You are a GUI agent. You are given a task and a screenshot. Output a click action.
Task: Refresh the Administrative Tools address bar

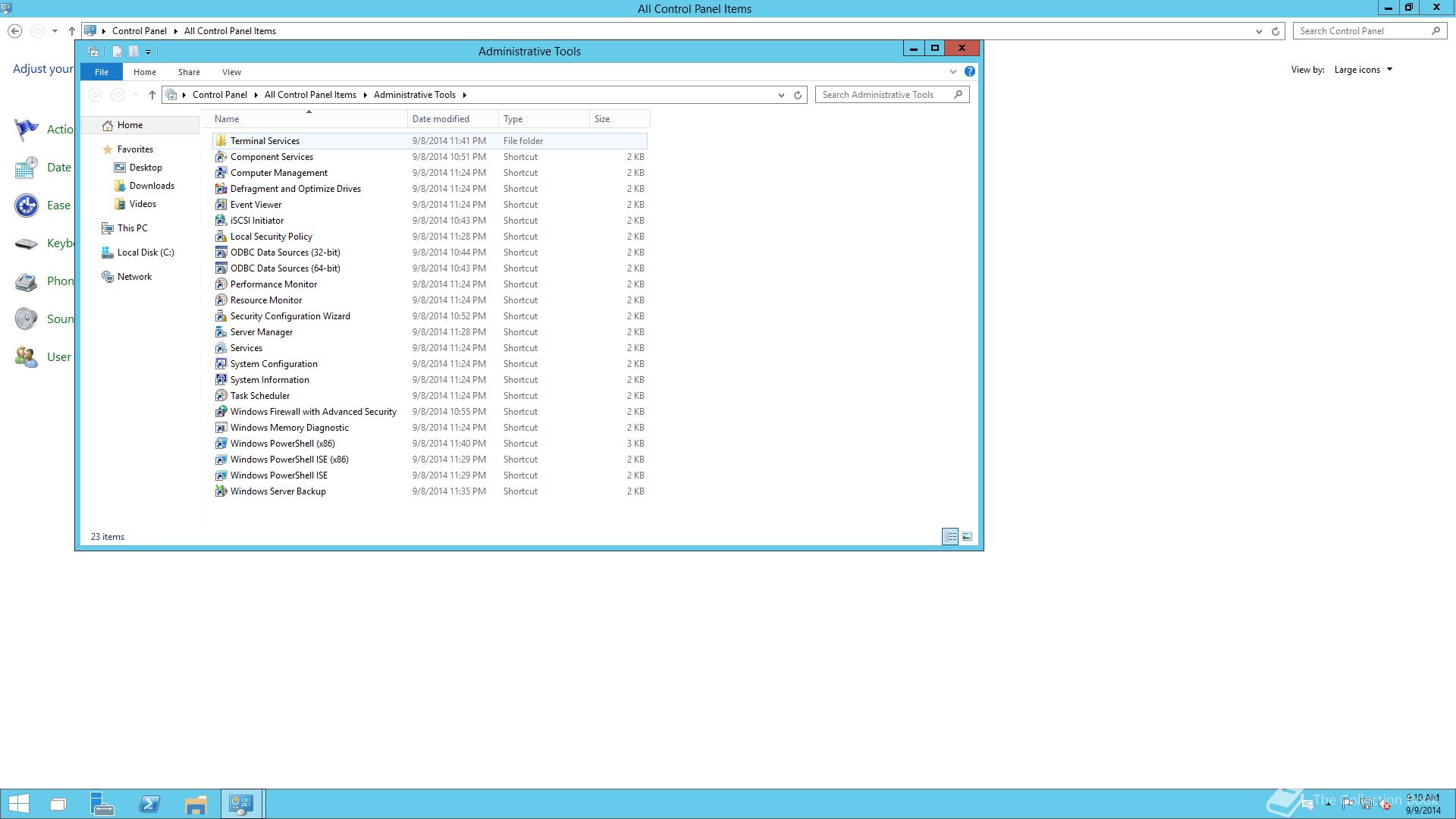point(798,95)
